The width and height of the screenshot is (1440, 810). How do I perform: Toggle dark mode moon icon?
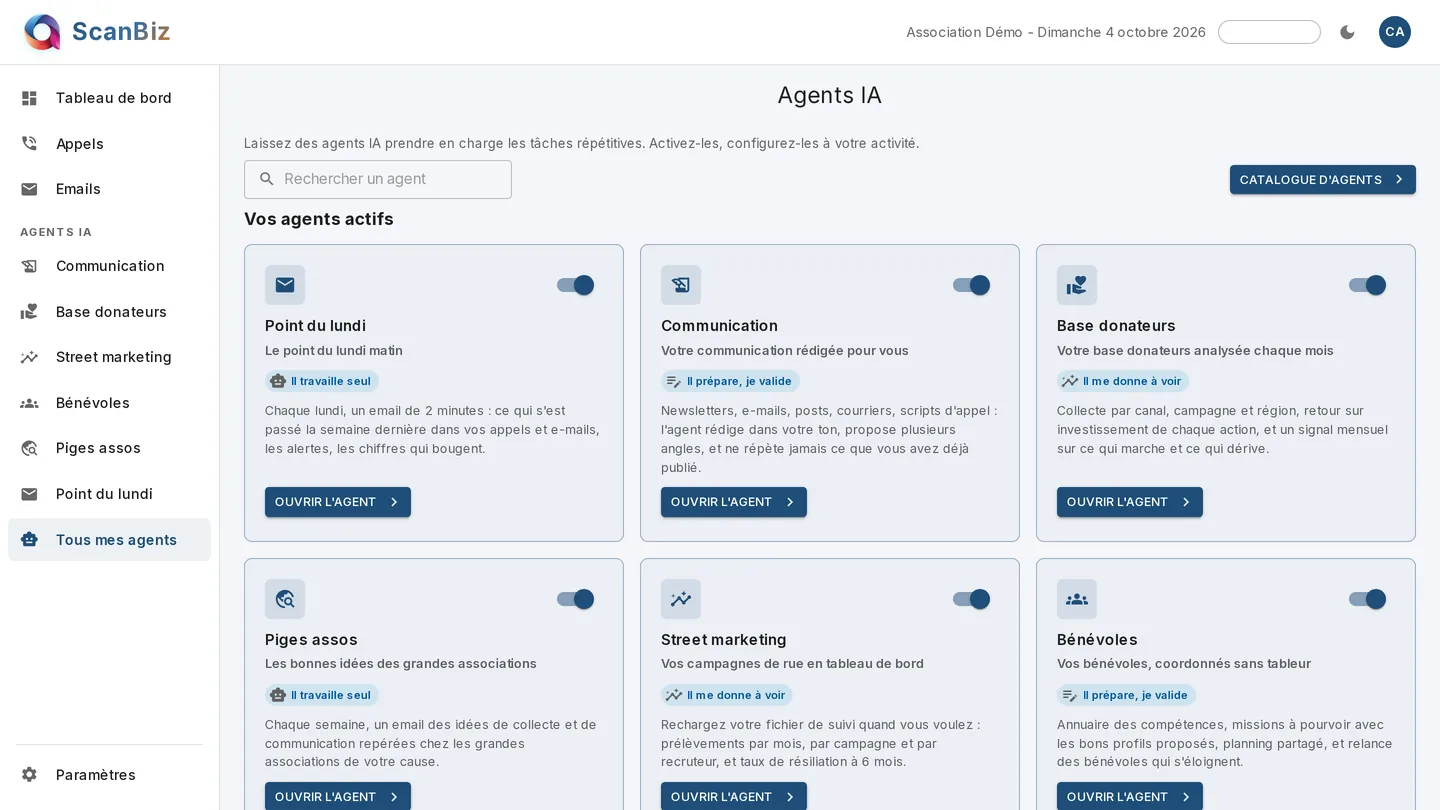1347,32
